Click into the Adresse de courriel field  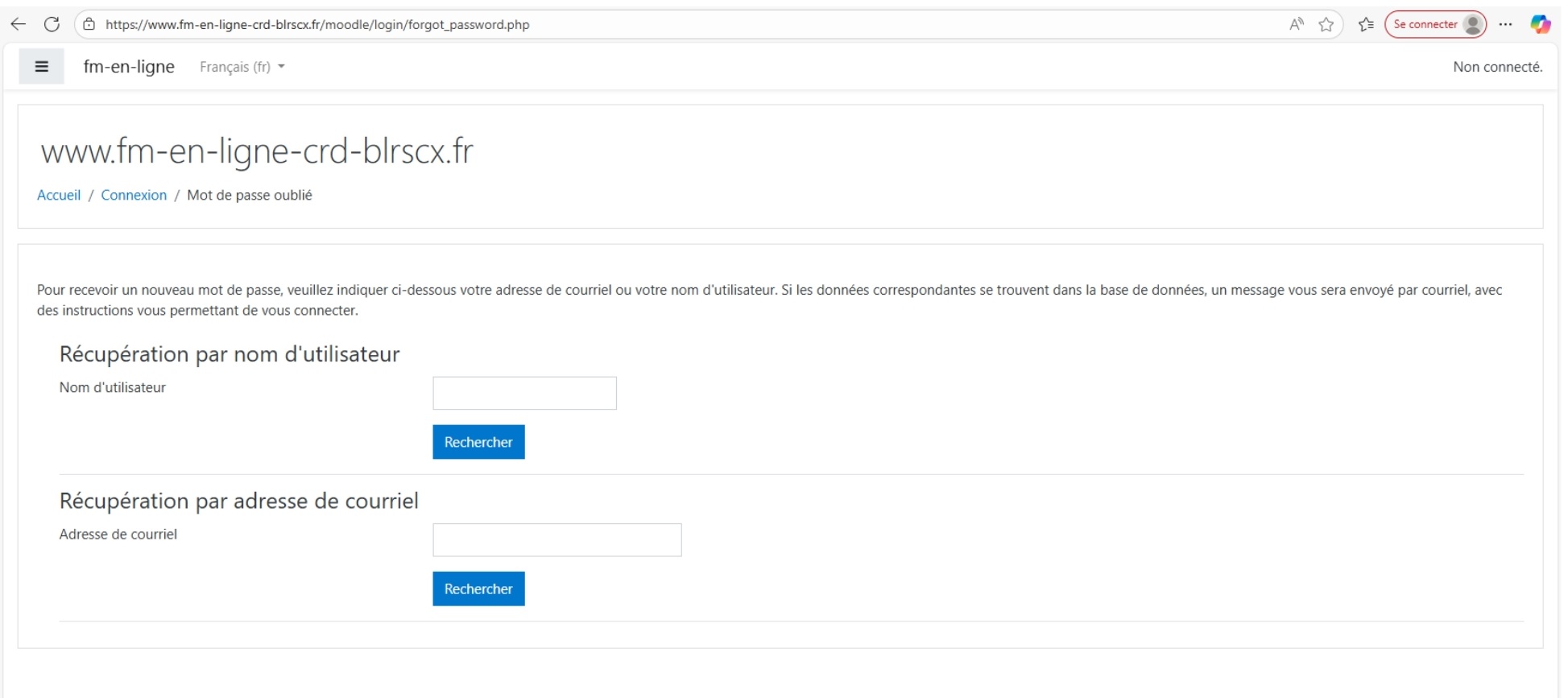coord(556,539)
